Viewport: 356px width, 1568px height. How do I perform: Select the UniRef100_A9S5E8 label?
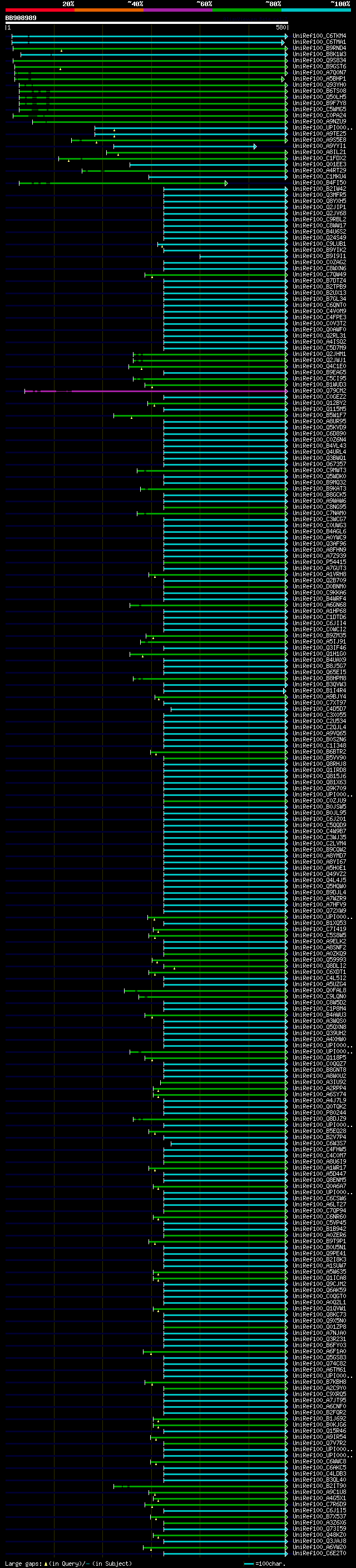click(x=319, y=140)
